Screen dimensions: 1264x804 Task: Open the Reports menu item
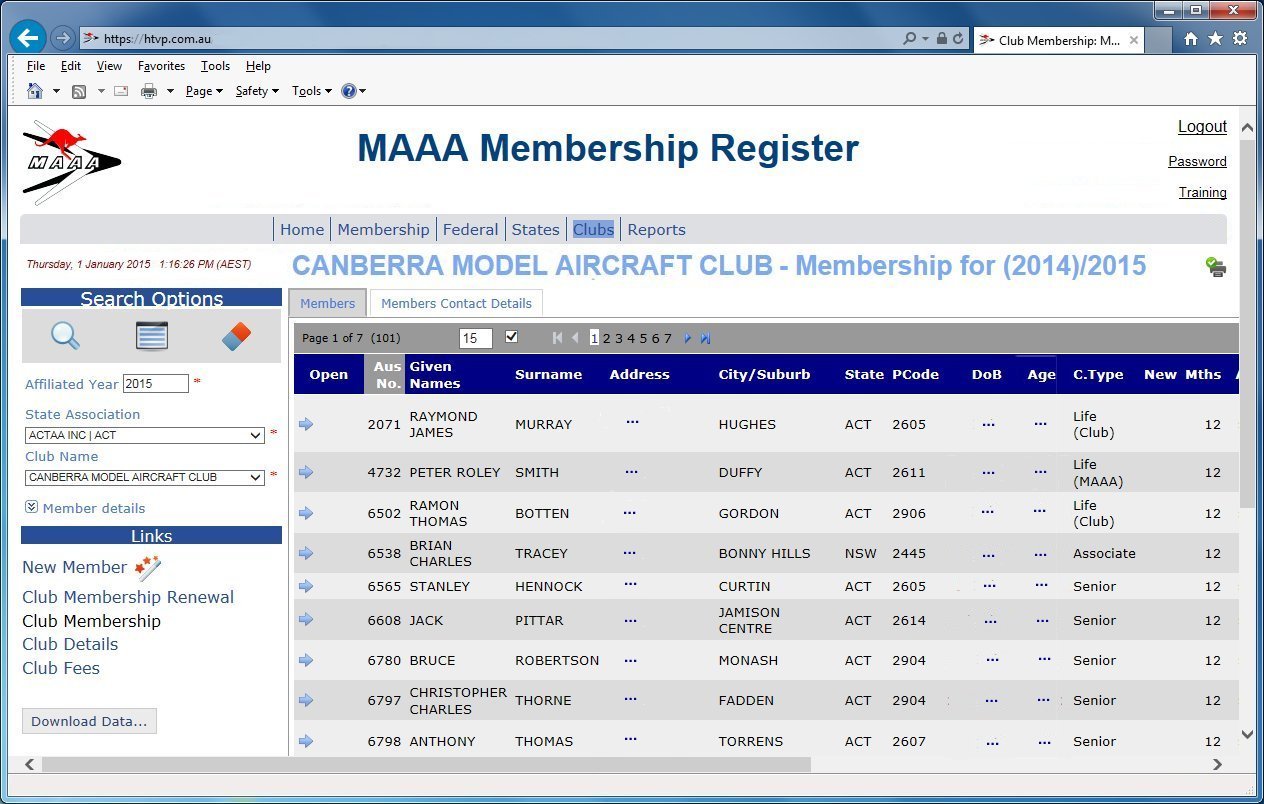656,229
